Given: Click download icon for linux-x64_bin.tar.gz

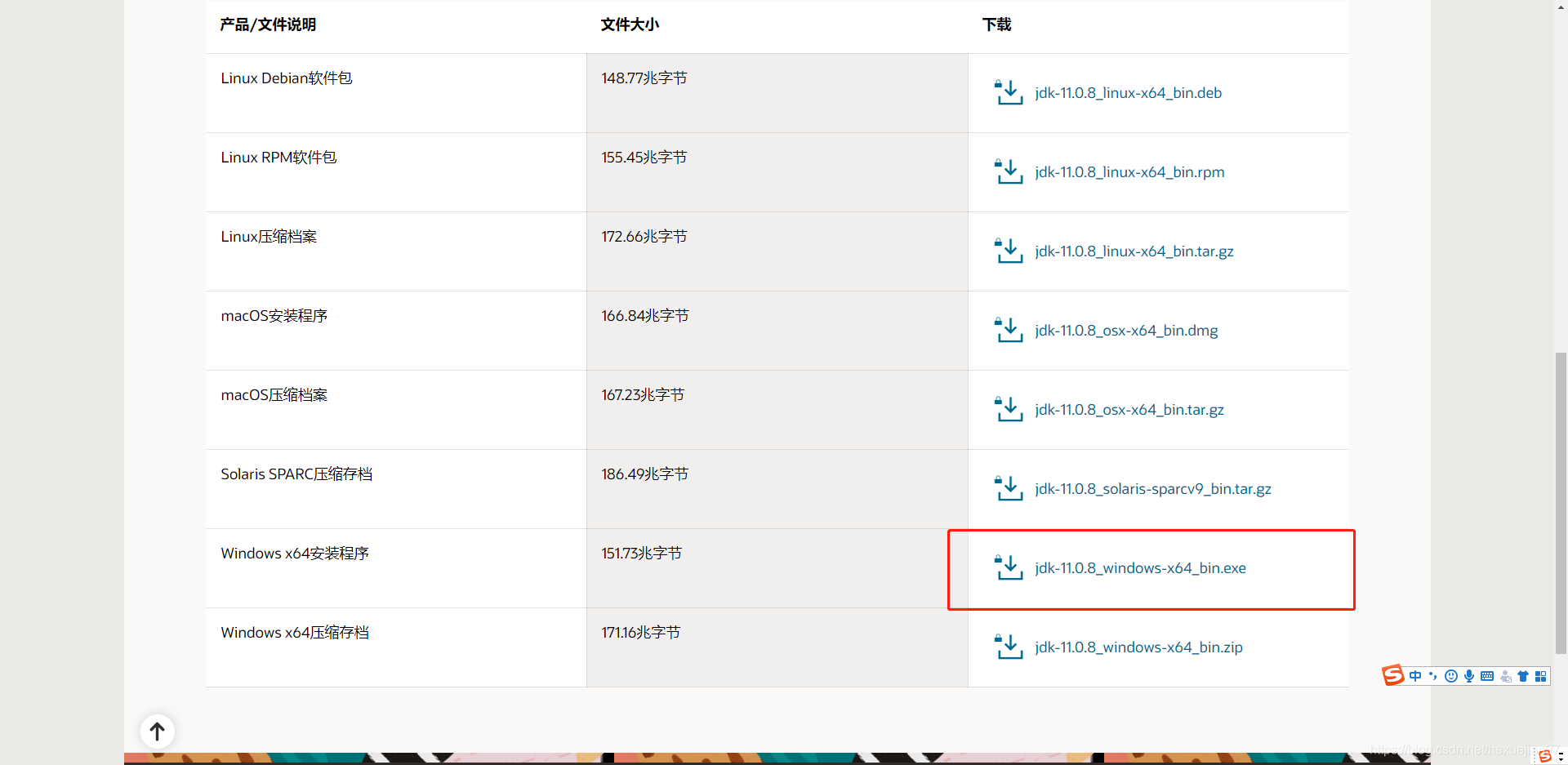Looking at the screenshot, I should 1009,251.
